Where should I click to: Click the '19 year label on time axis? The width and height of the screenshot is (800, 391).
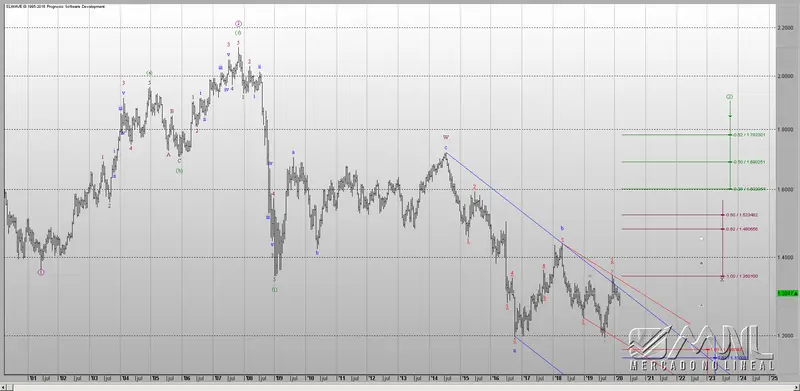(x=588, y=379)
